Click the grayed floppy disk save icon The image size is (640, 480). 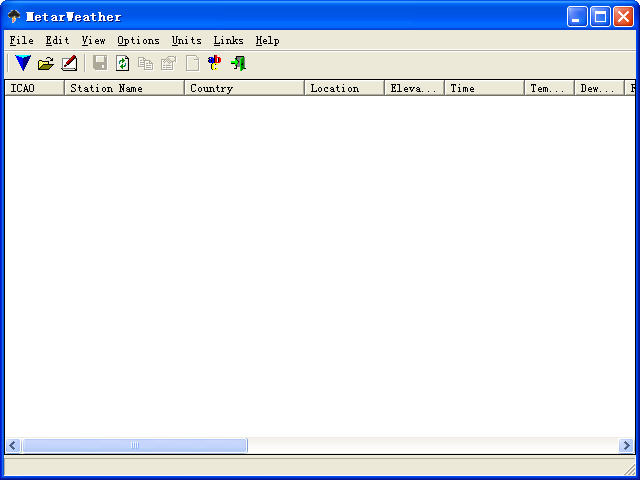[100, 63]
